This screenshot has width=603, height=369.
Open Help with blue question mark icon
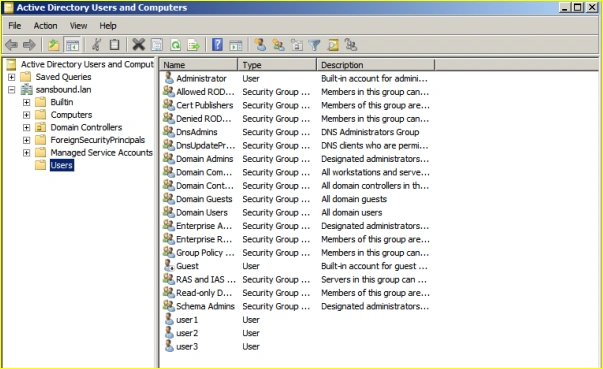click(217, 45)
